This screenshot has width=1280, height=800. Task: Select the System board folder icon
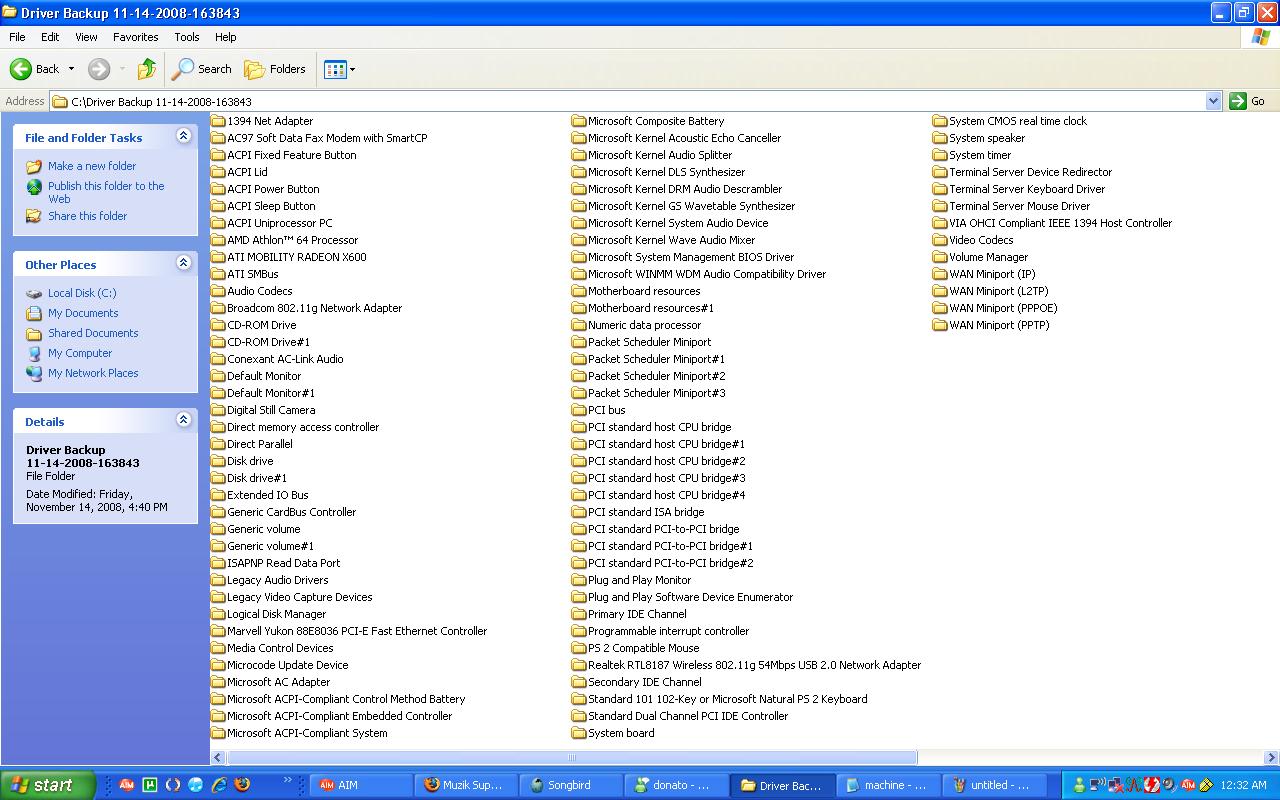click(x=579, y=733)
